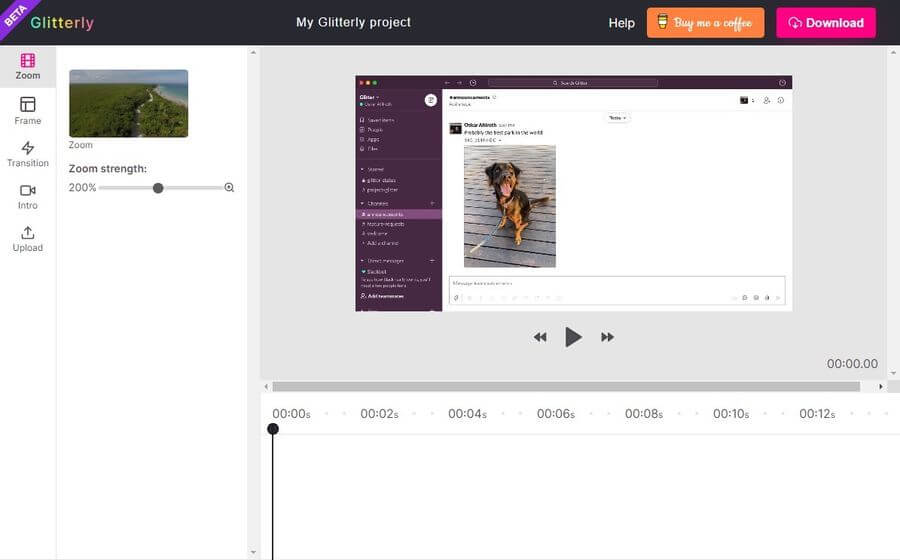Click the BETA ribbon badge
The height and width of the screenshot is (560, 900).
coord(16,16)
